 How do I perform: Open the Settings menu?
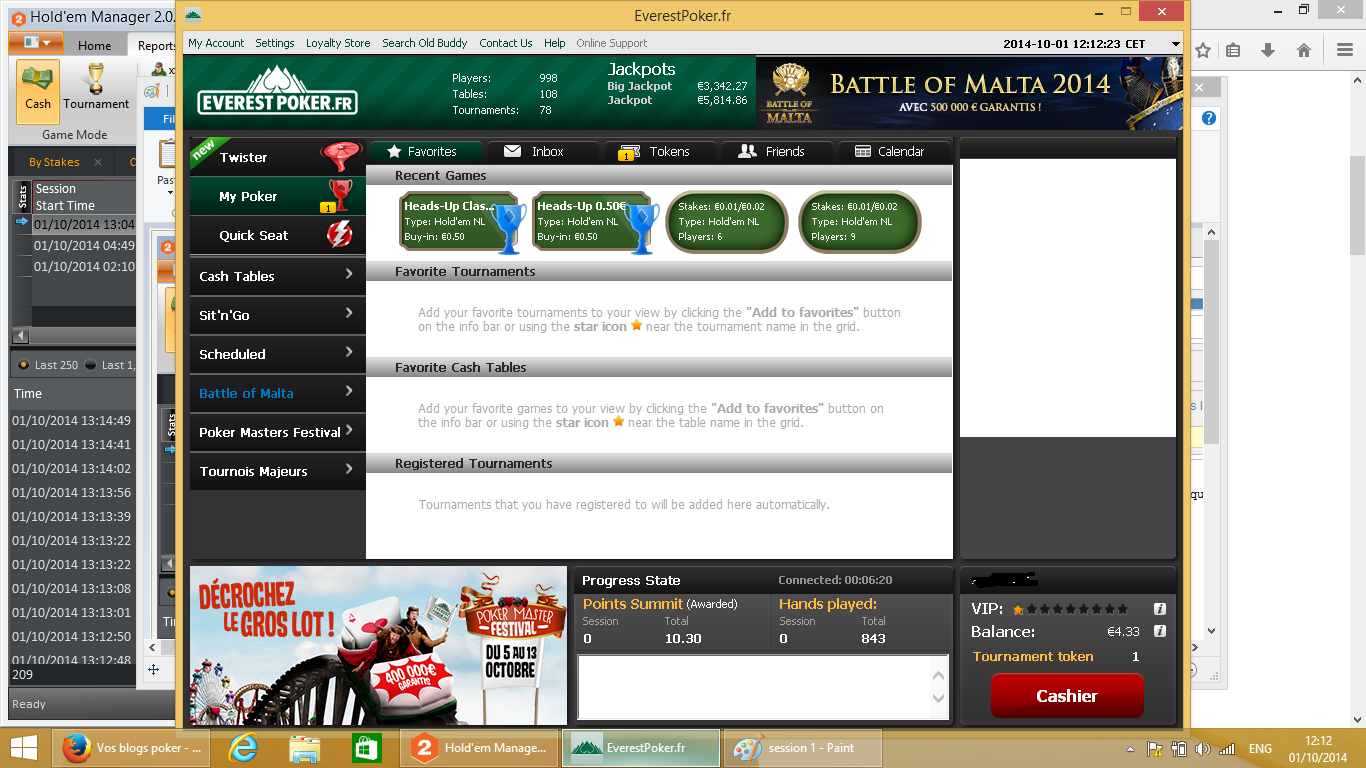click(x=274, y=43)
